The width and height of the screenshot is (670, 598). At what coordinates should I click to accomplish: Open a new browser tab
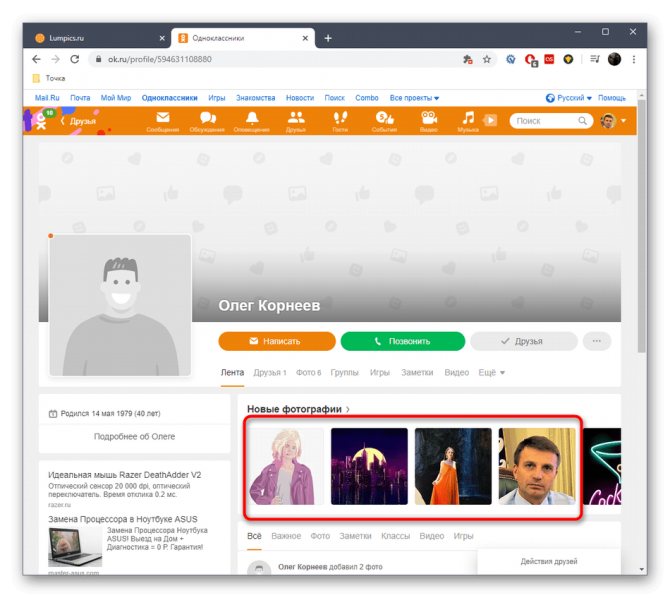[328, 38]
